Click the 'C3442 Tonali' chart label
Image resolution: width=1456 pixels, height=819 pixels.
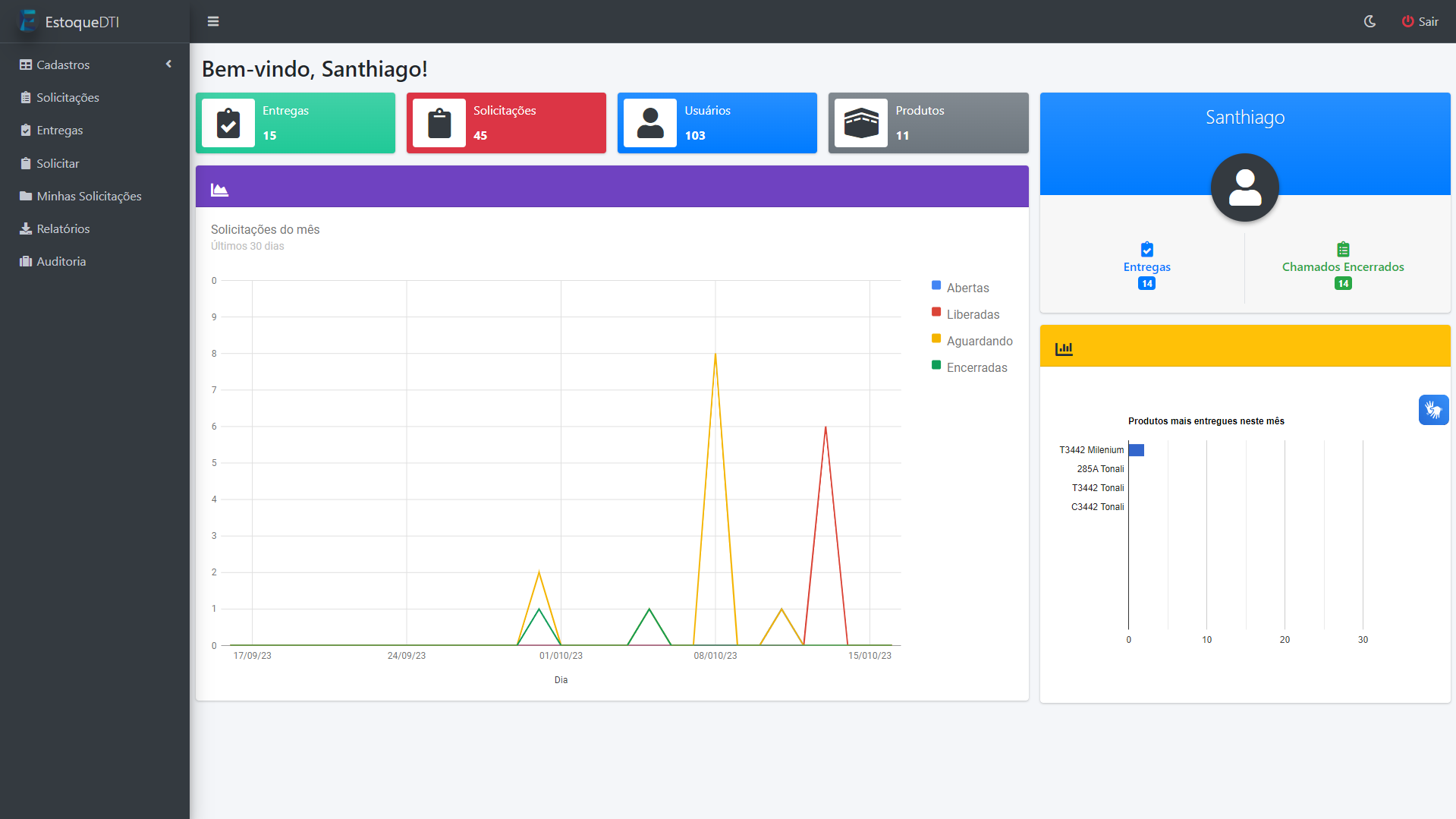(1097, 507)
